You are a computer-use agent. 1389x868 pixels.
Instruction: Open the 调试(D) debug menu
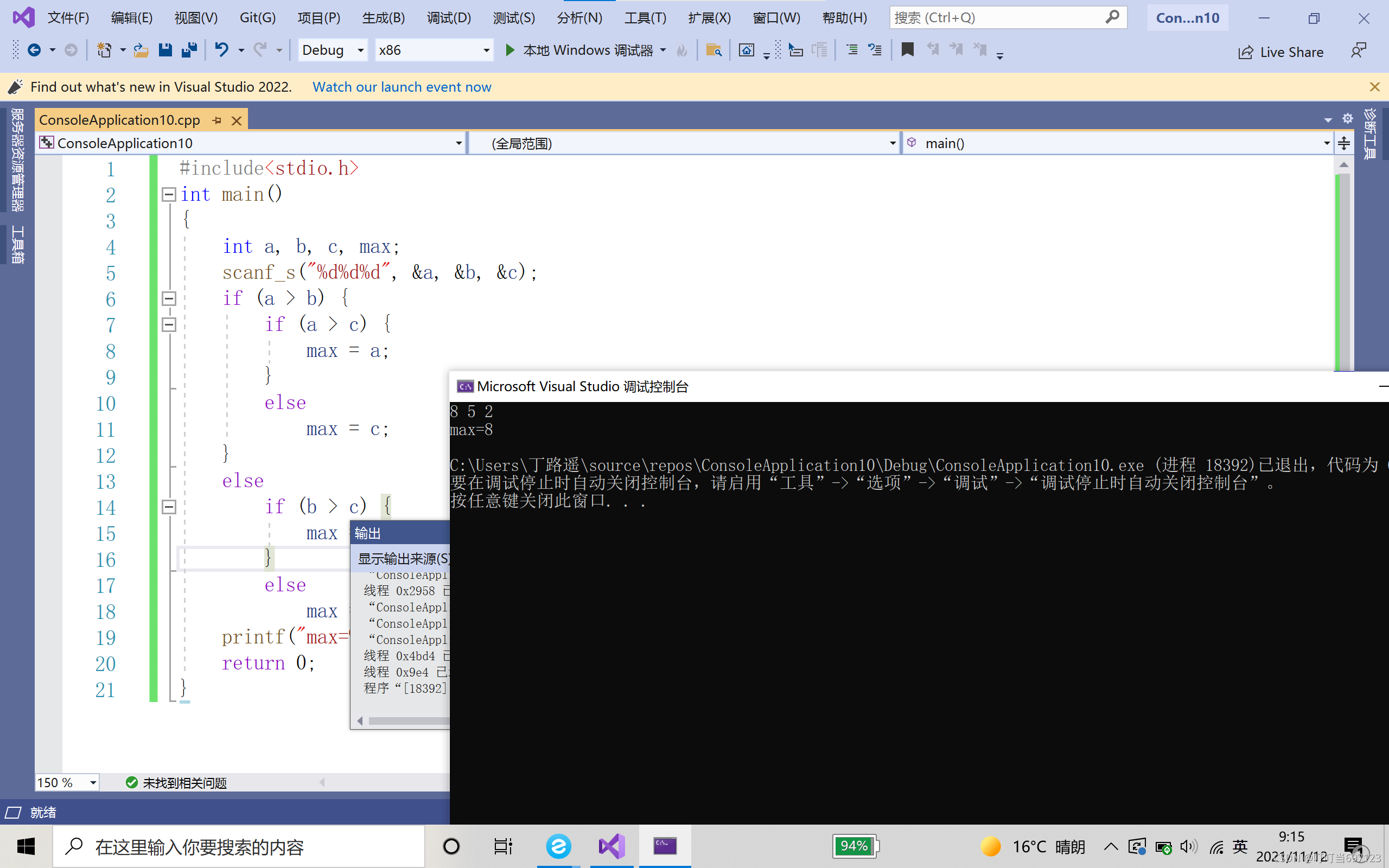[x=449, y=17]
